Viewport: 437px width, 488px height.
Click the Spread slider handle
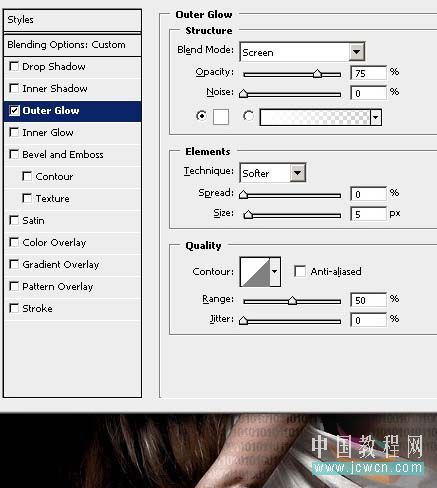click(x=243, y=194)
